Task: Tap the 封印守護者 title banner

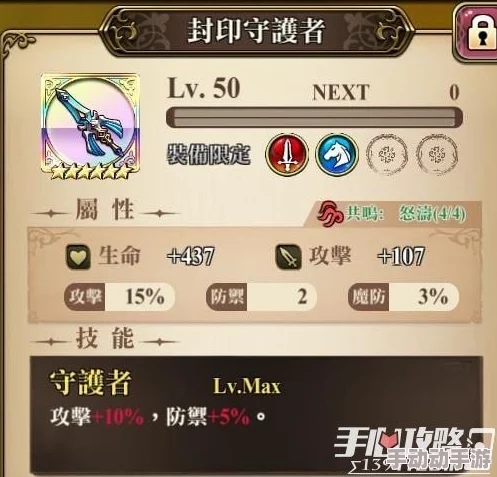Action: [x=256, y=32]
